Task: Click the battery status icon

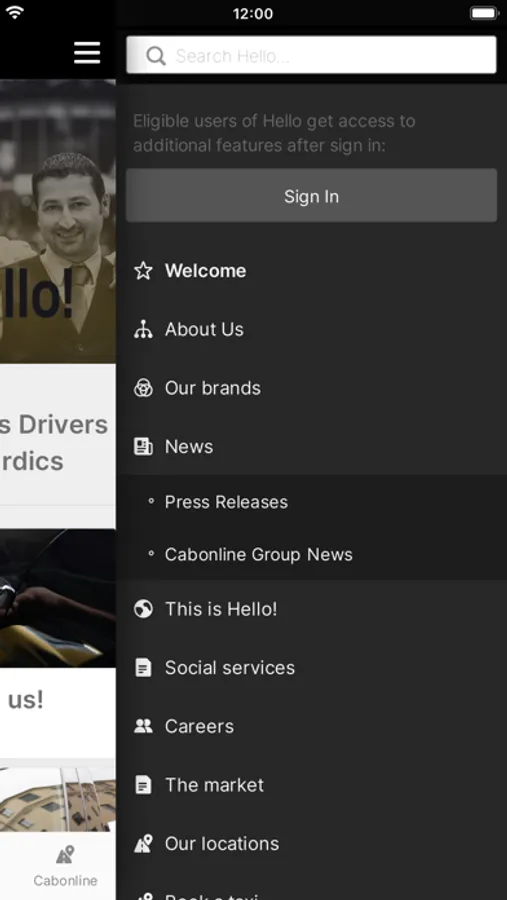Action: click(x=484, y=13)
